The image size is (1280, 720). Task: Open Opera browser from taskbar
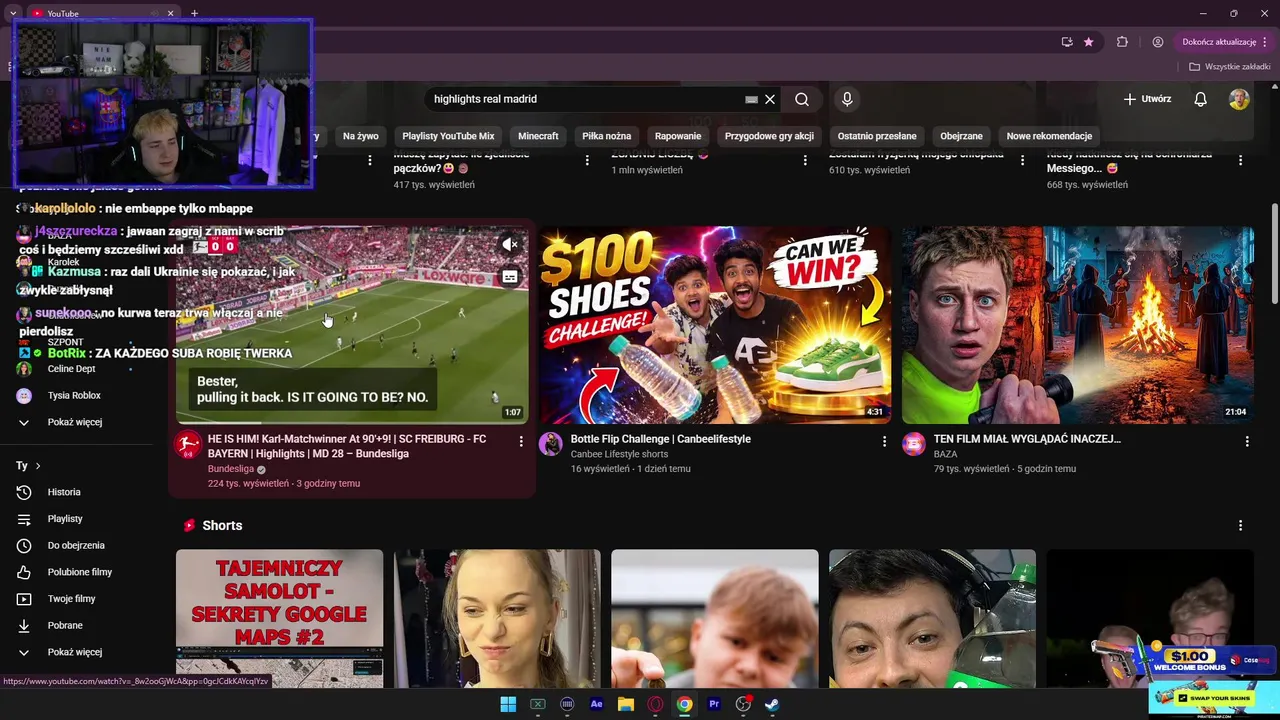pos(655,704)
